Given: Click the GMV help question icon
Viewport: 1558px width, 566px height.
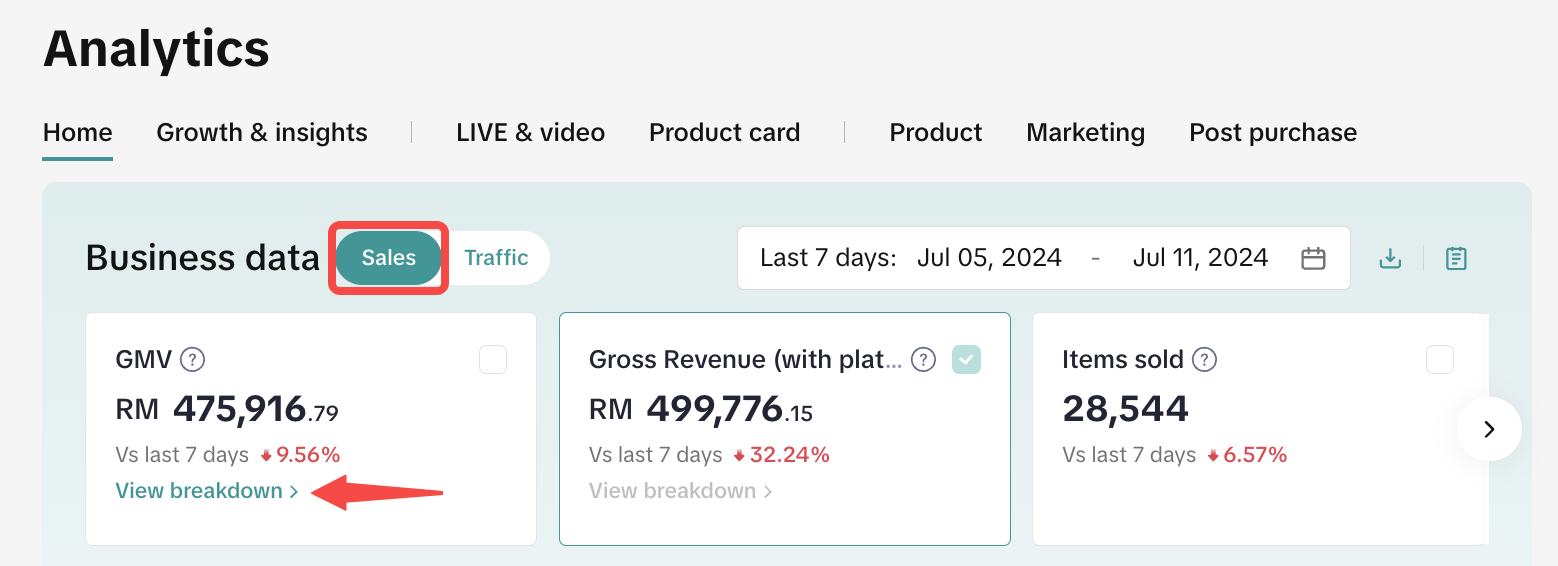Looking at the screenshot, I should point(193,359).
